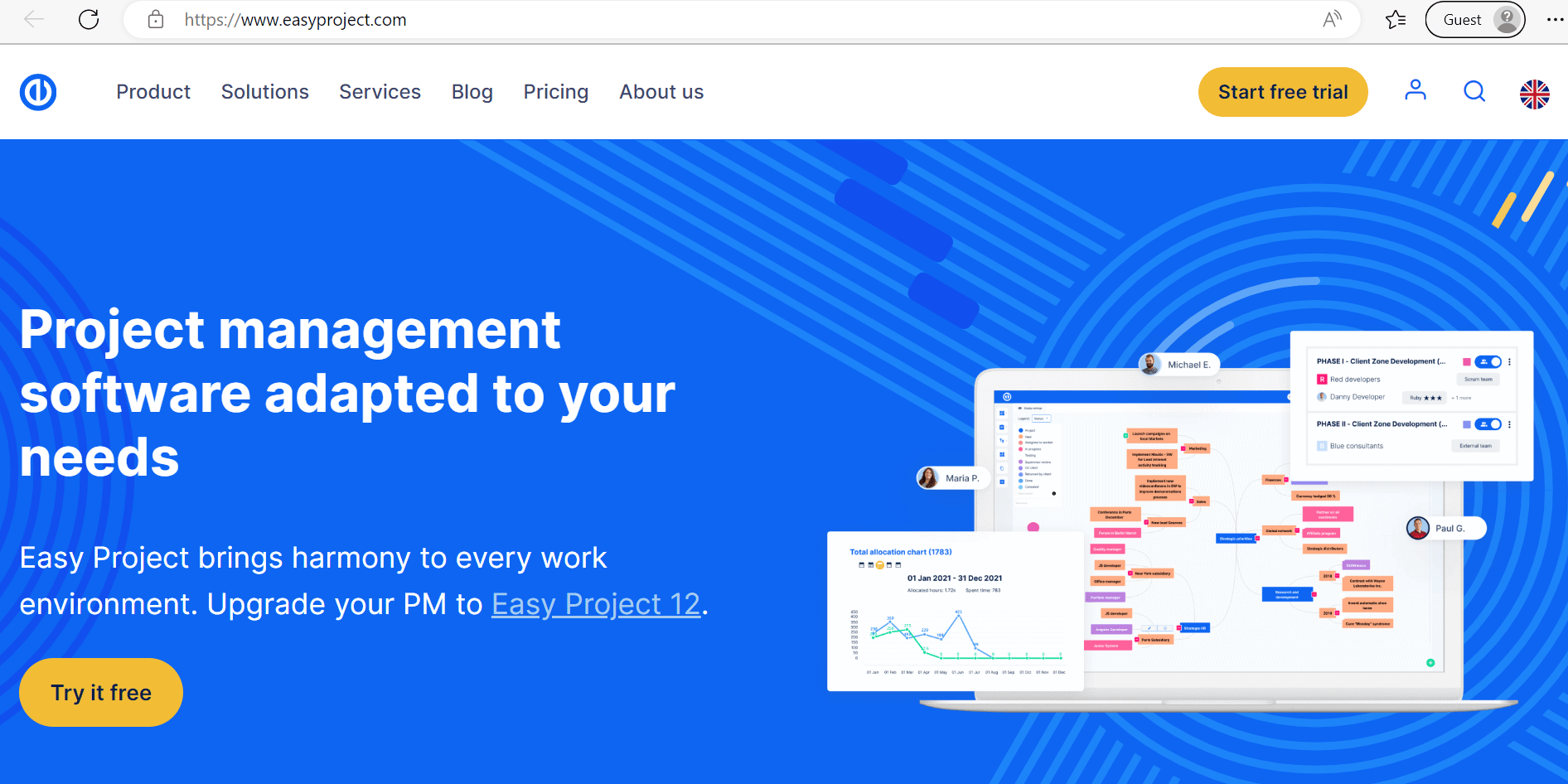Click the Total allocation chart card
The height and width of the screenshot is (784, 1568).
coord(956,611)
